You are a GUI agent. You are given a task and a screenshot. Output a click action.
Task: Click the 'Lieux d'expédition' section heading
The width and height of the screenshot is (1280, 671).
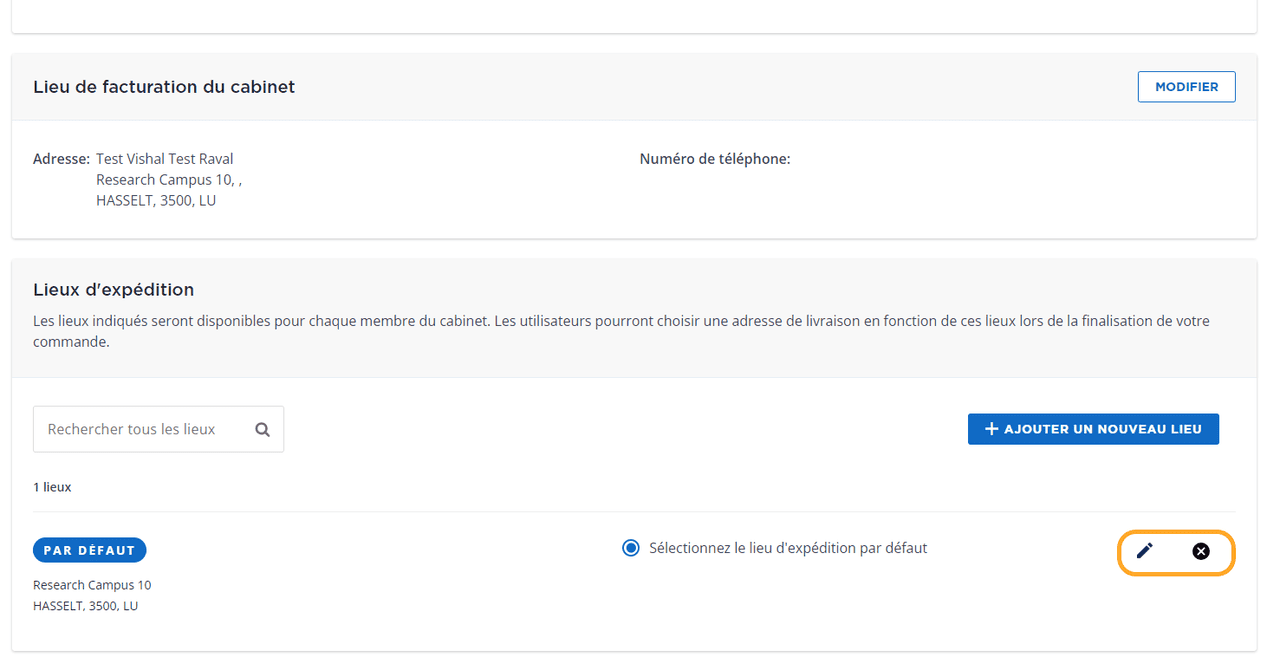[x=113, y=290]
